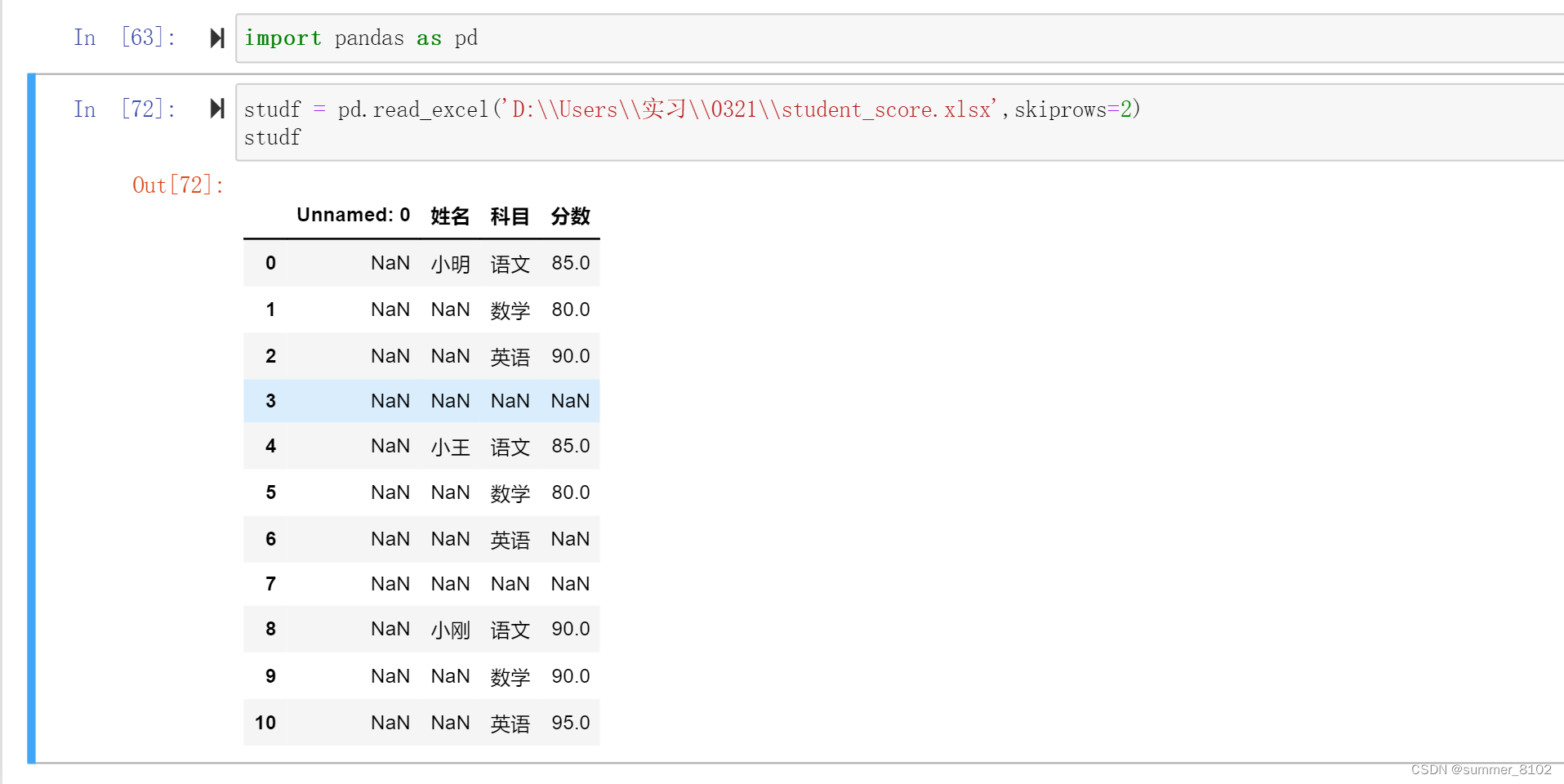Image resolution: width=1564 pixels, height=784 pixels.
Task: Click into the import pandas code cell
Action: click(x=899, y=38)
